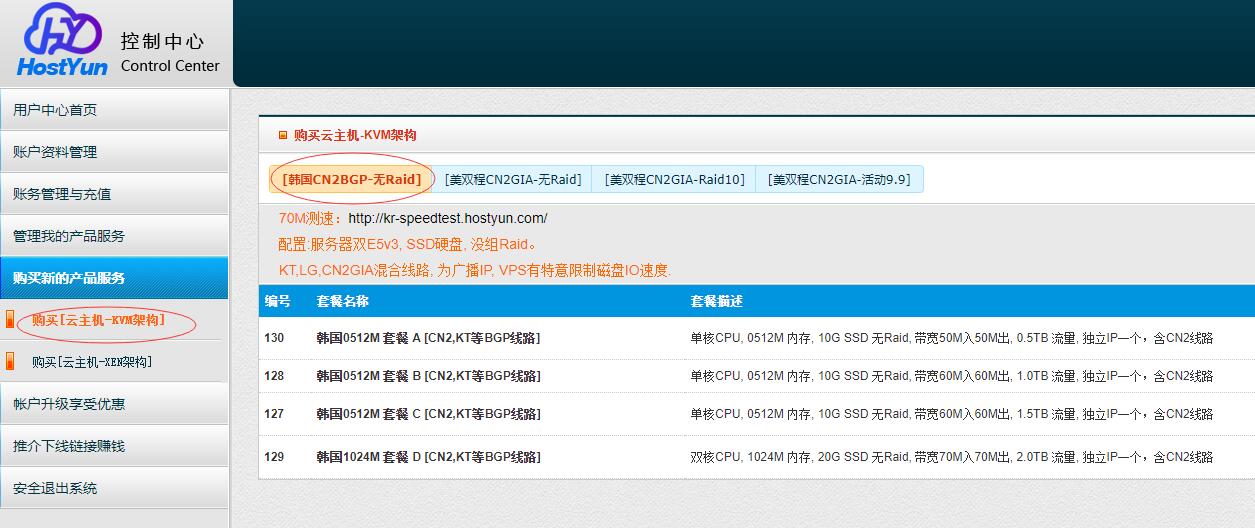1255x528 pixels.
Task: Open 账务管理与充值 menu item
Action: 114,194
